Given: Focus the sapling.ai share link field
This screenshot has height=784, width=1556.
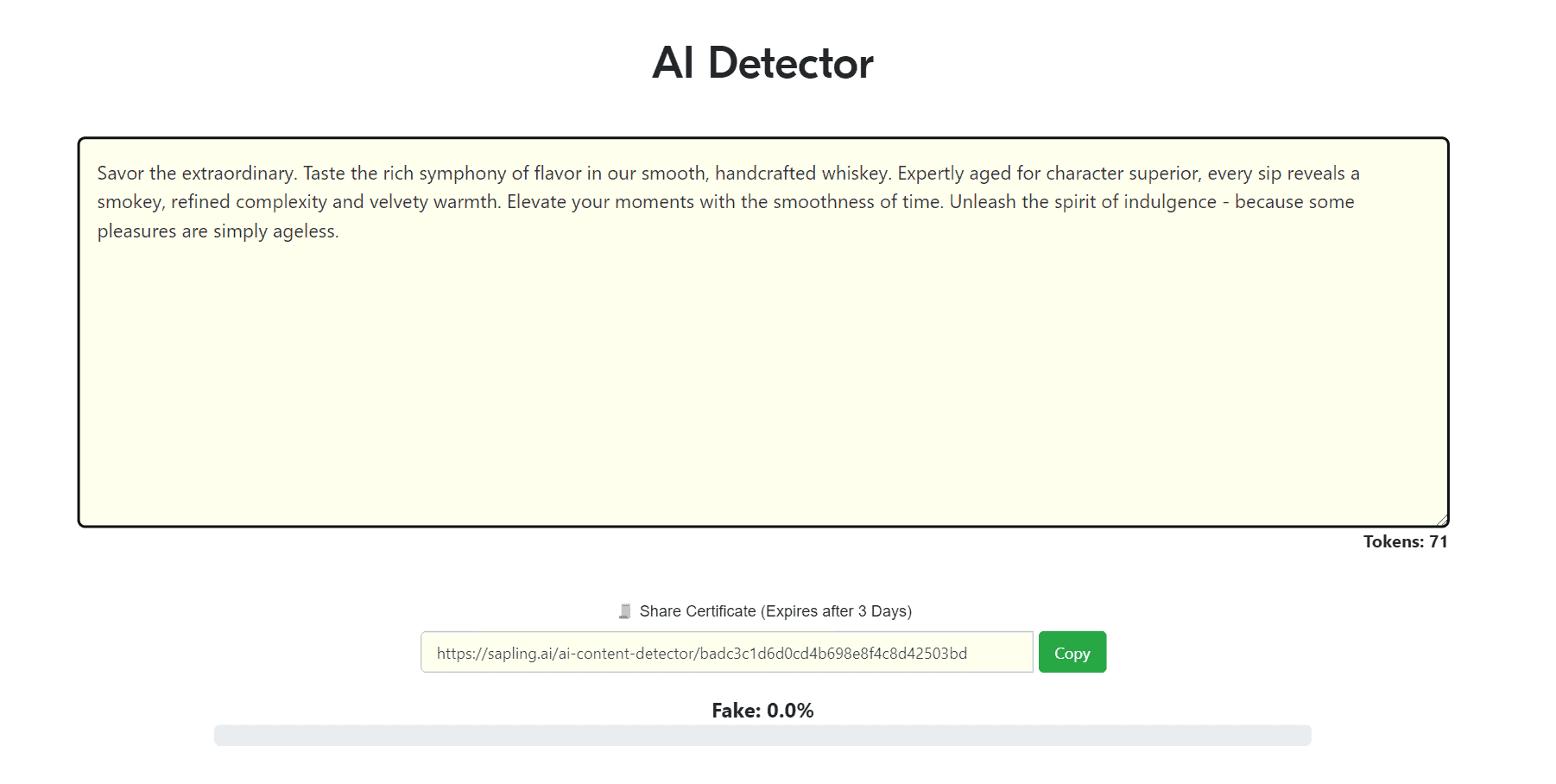Looking at the screenshot, I should (725, 653).
